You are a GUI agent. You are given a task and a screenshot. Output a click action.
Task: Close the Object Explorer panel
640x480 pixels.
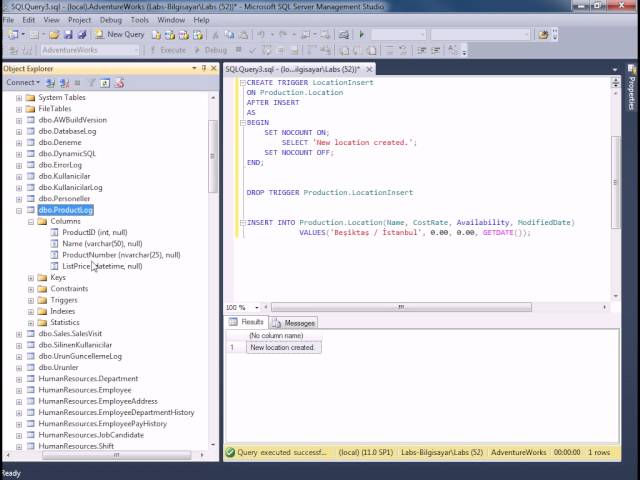pos(213,68)
